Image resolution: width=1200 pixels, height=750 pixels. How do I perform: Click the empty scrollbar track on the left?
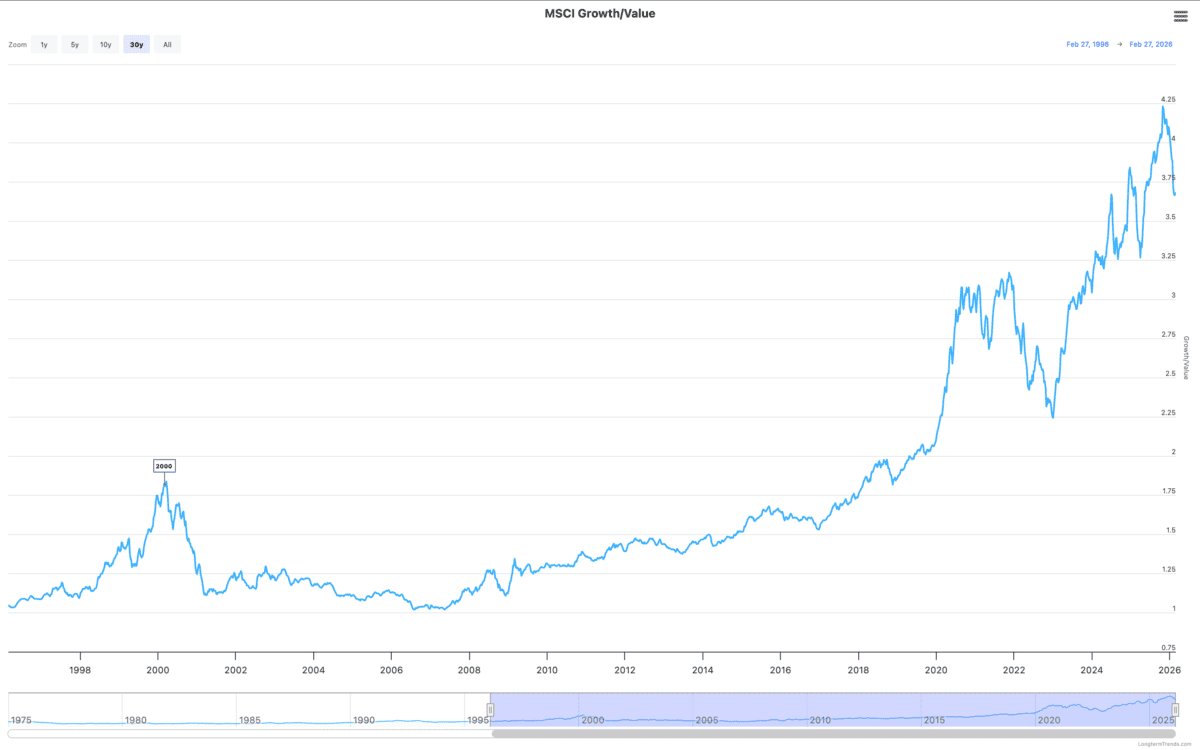[250, 734]
